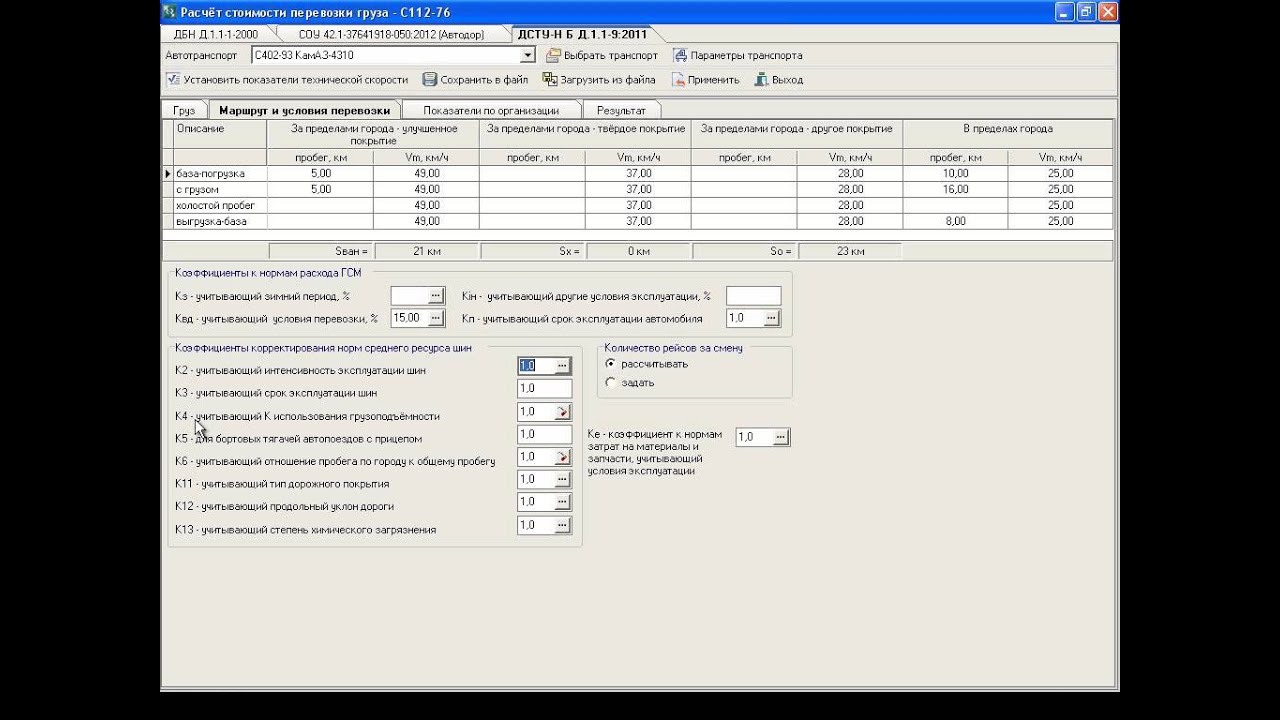
Task: Select the ДСТУ-Н Б Д.1.1-9:2011 tab
Action: click(x=582, y=34)
